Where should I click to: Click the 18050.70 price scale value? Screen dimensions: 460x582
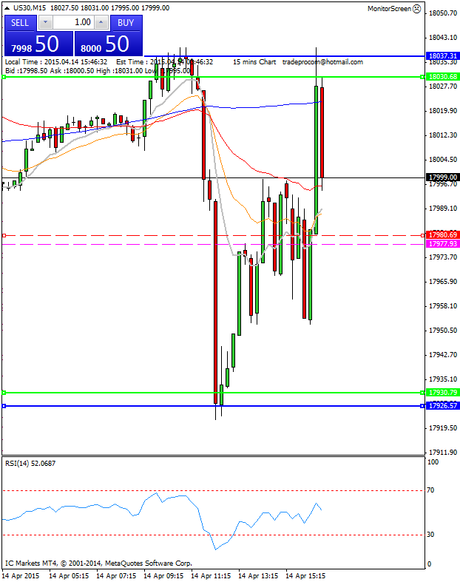pos(443,13)
